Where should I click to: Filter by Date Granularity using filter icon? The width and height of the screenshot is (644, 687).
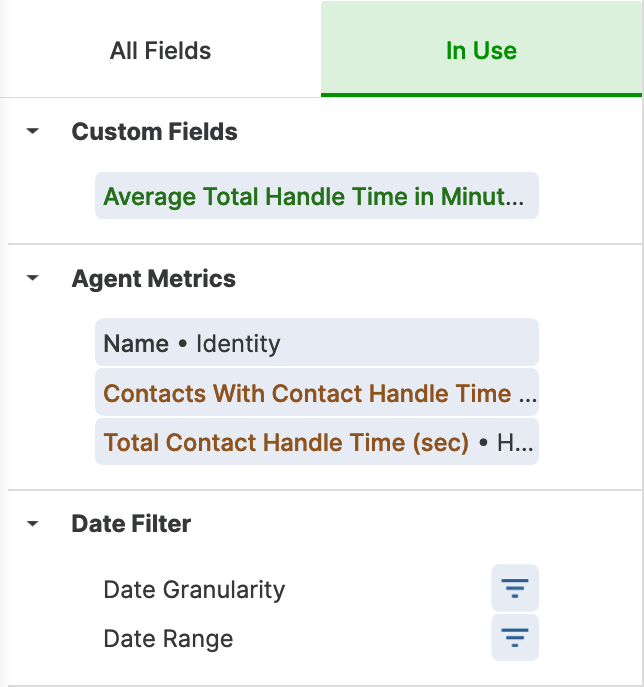[x=515, y=588]
